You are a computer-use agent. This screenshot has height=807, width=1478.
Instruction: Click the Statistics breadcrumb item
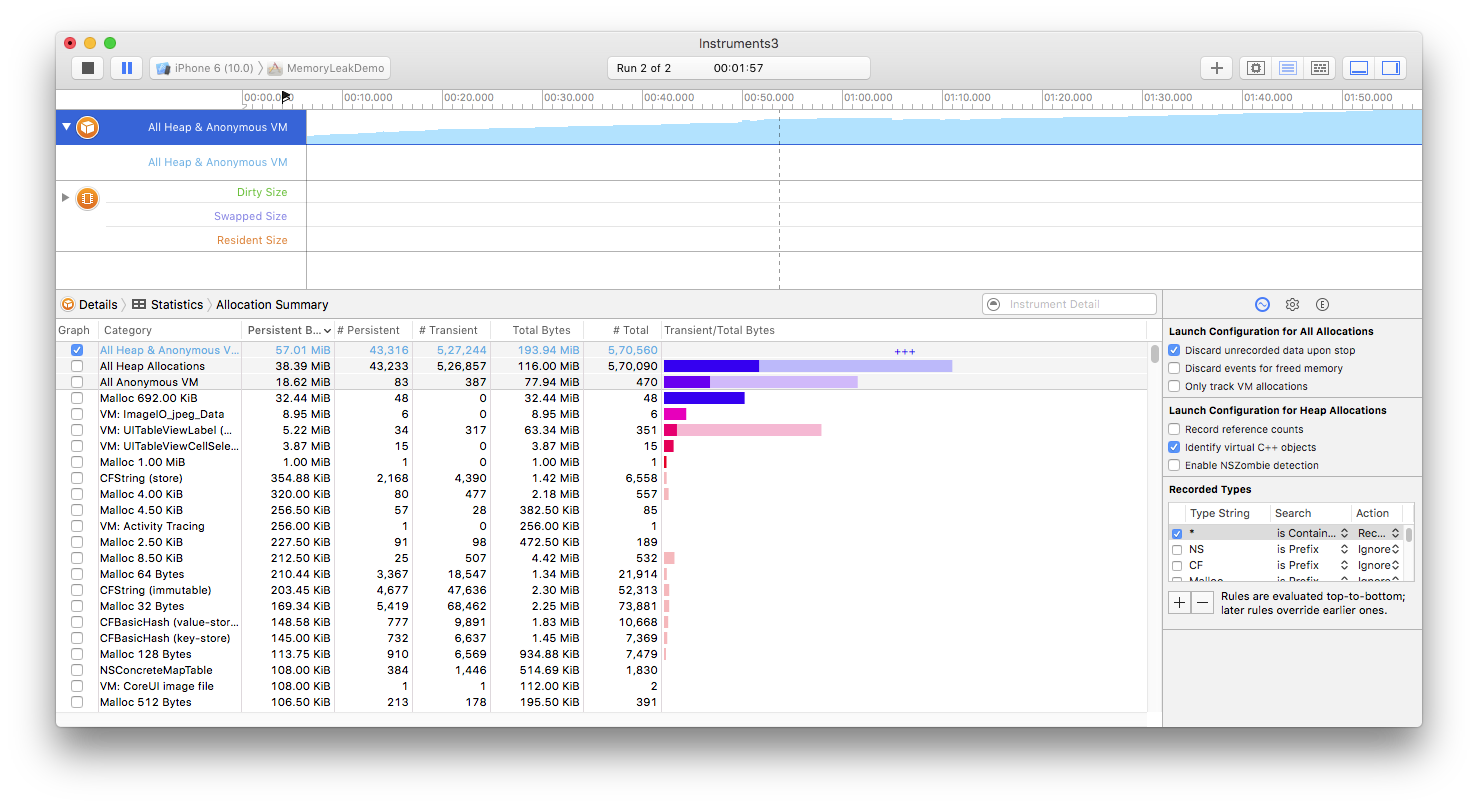pyautogui.click(x=177, y=305)
